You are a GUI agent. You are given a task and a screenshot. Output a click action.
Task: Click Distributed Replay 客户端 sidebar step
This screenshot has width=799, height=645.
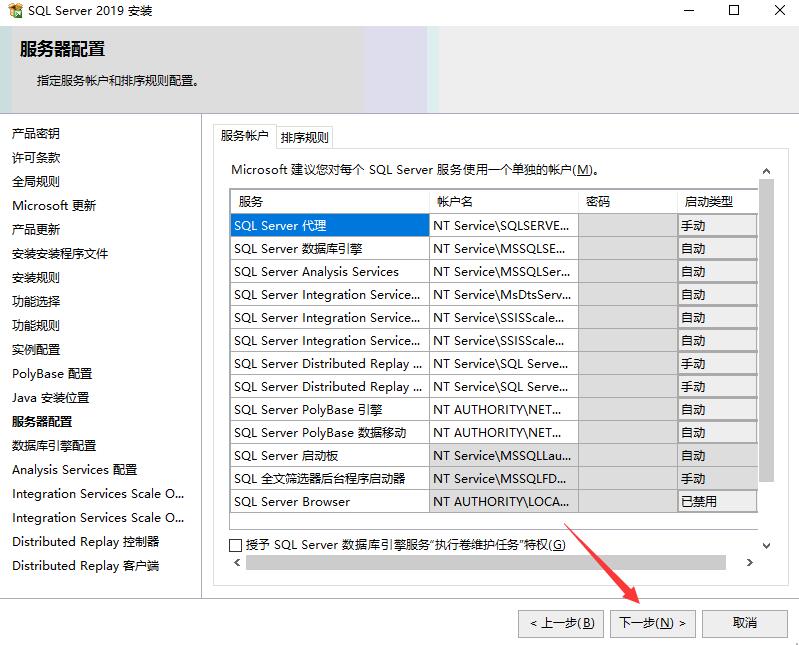(86, 566)
